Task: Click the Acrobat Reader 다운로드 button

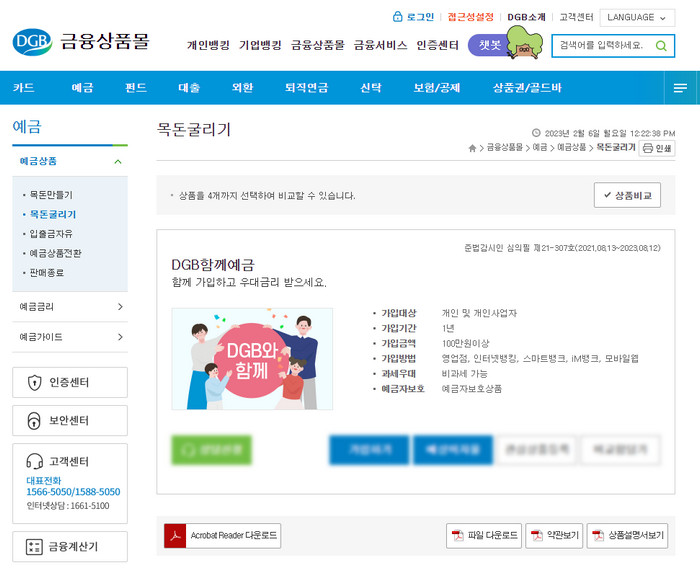Action: [222, 536]
